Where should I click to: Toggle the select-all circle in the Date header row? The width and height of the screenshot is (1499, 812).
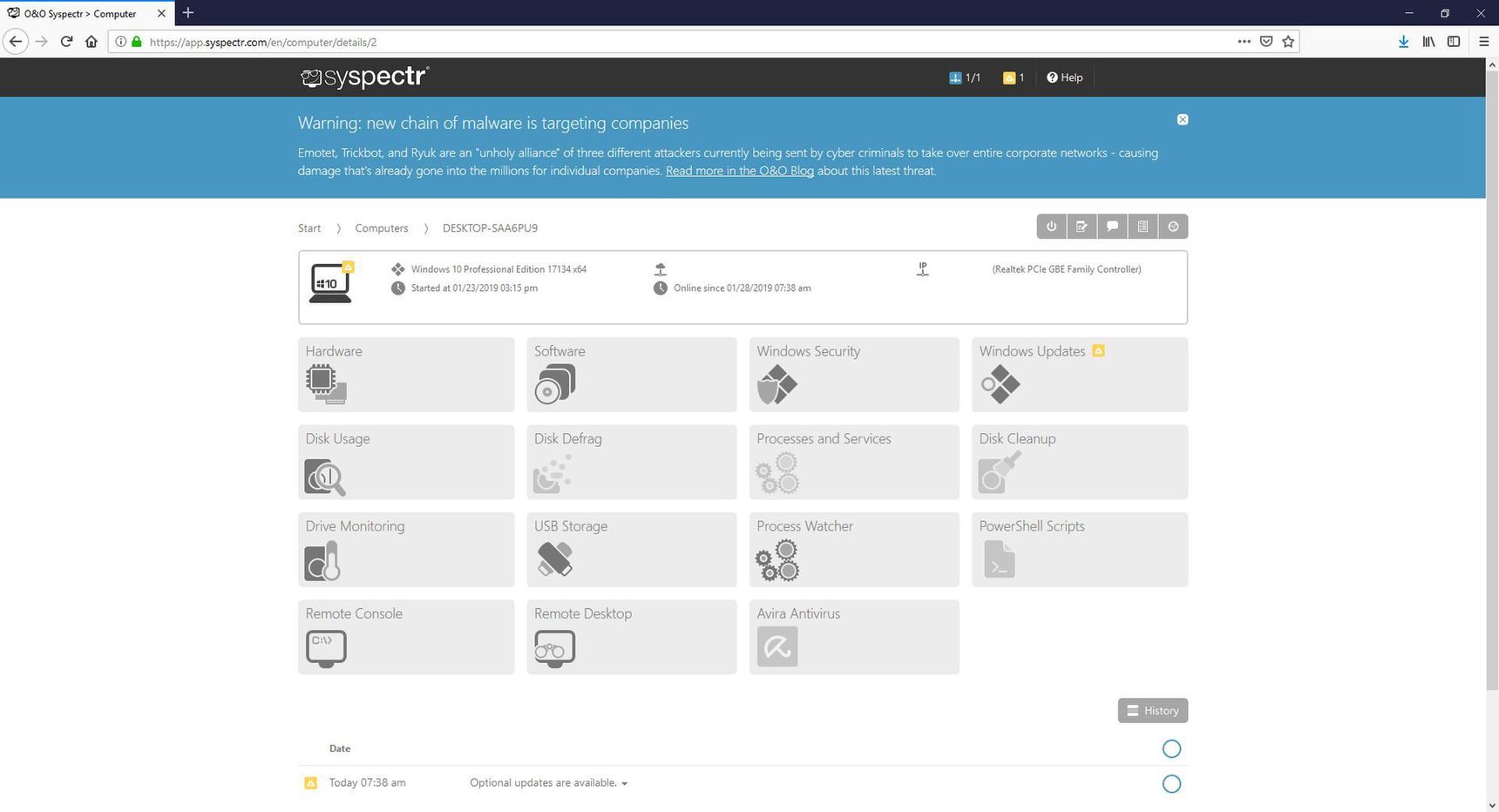[1172, 748]
